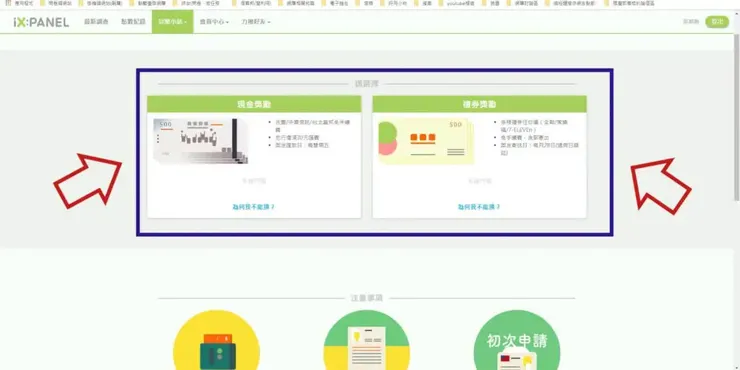This screenshot has height=370, width=740.
Task: Open the iX:PANEL logo home link
Action: (x=41, y=22)
